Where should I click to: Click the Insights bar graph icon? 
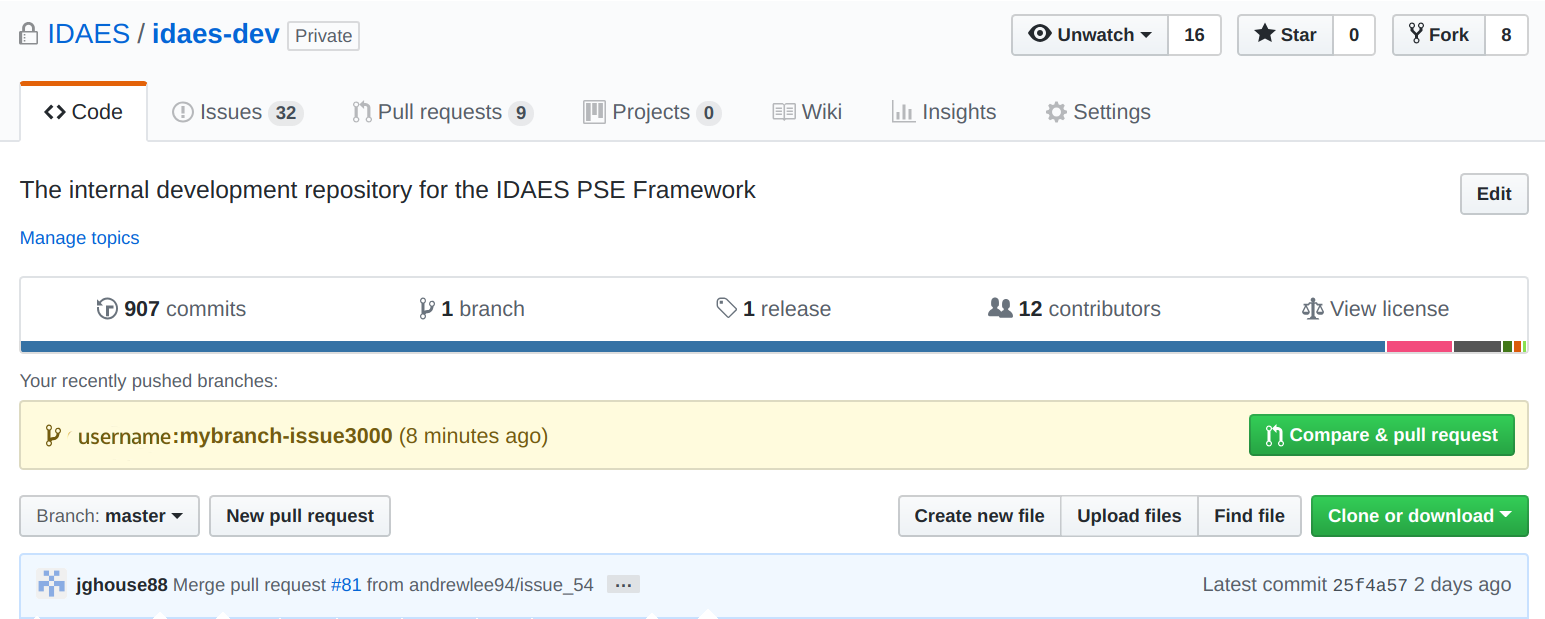coord(904,112)
